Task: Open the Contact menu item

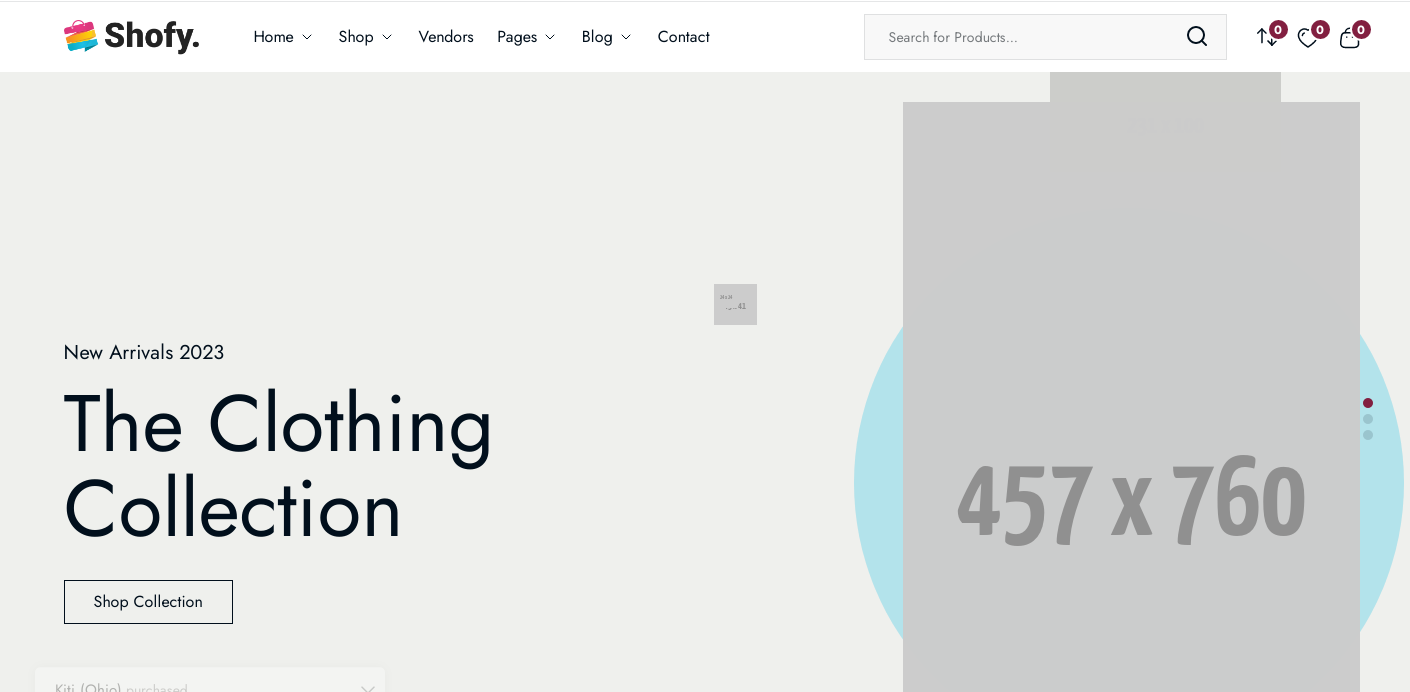Action: pos(684,37)
